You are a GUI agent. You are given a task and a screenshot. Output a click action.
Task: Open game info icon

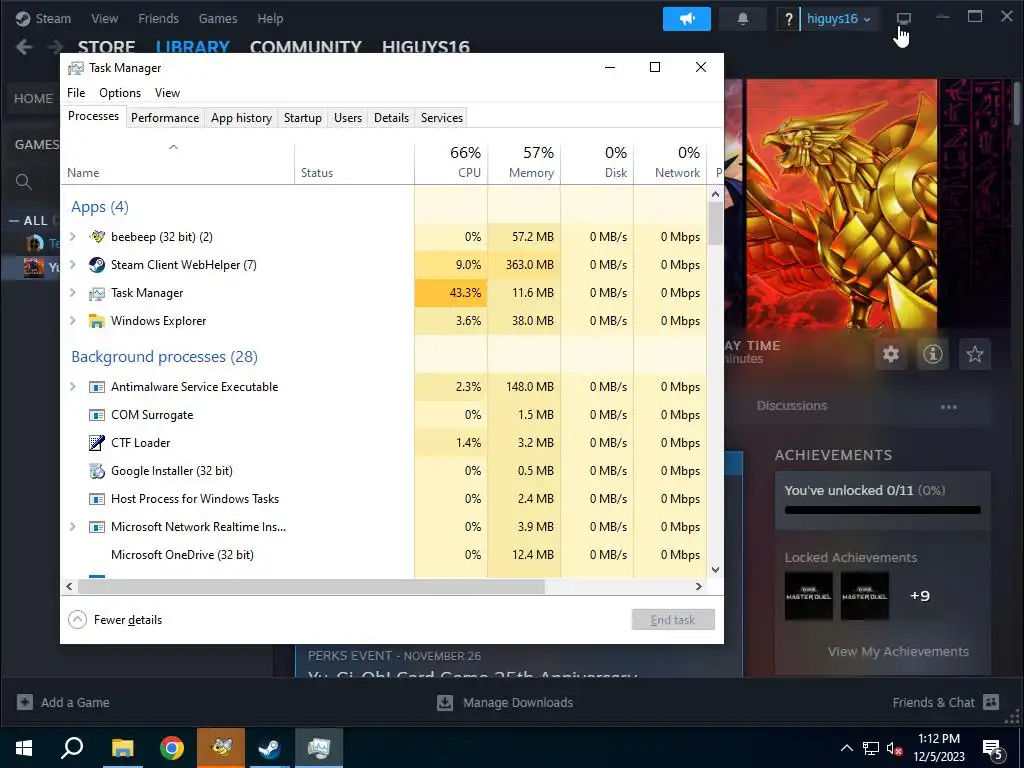933,354
